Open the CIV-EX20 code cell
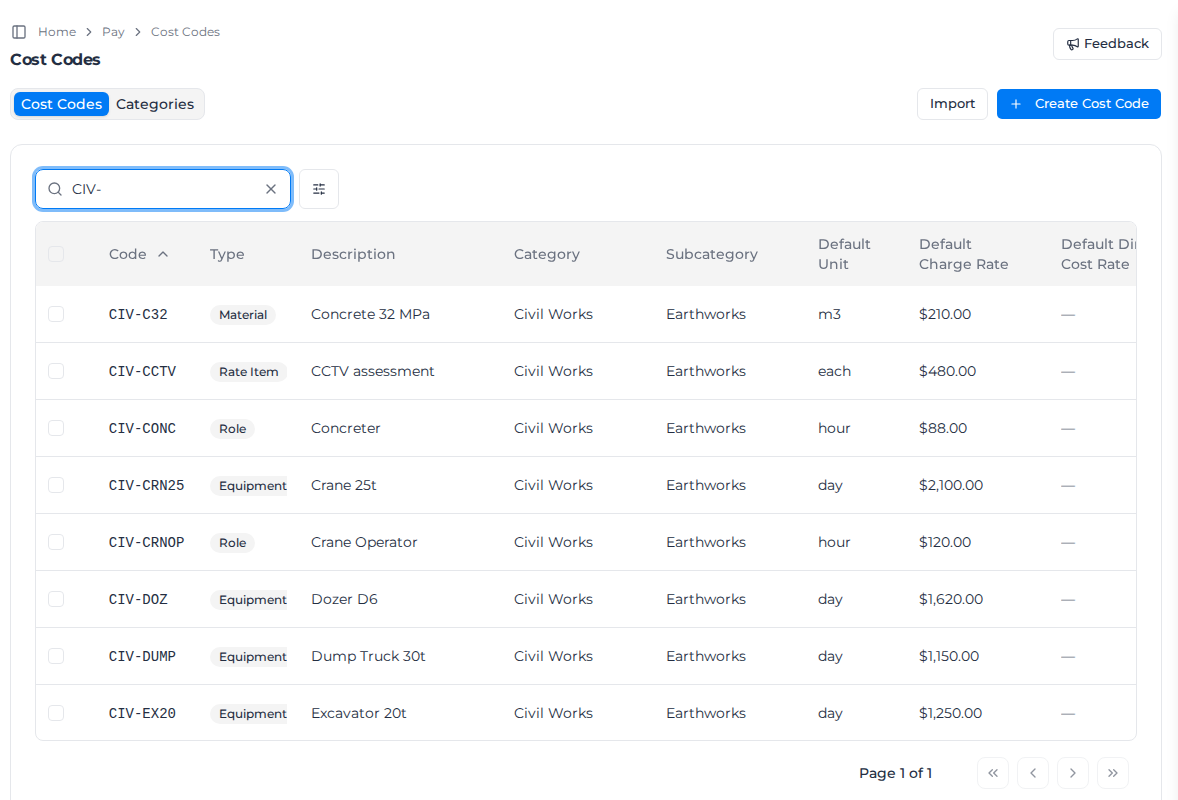1178x800 pixels. [x=143, y=713]
